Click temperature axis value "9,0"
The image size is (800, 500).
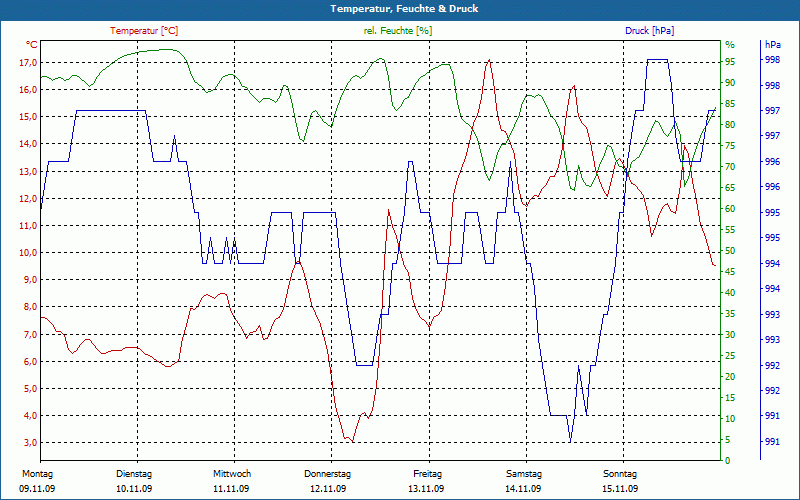click(30, 280)
